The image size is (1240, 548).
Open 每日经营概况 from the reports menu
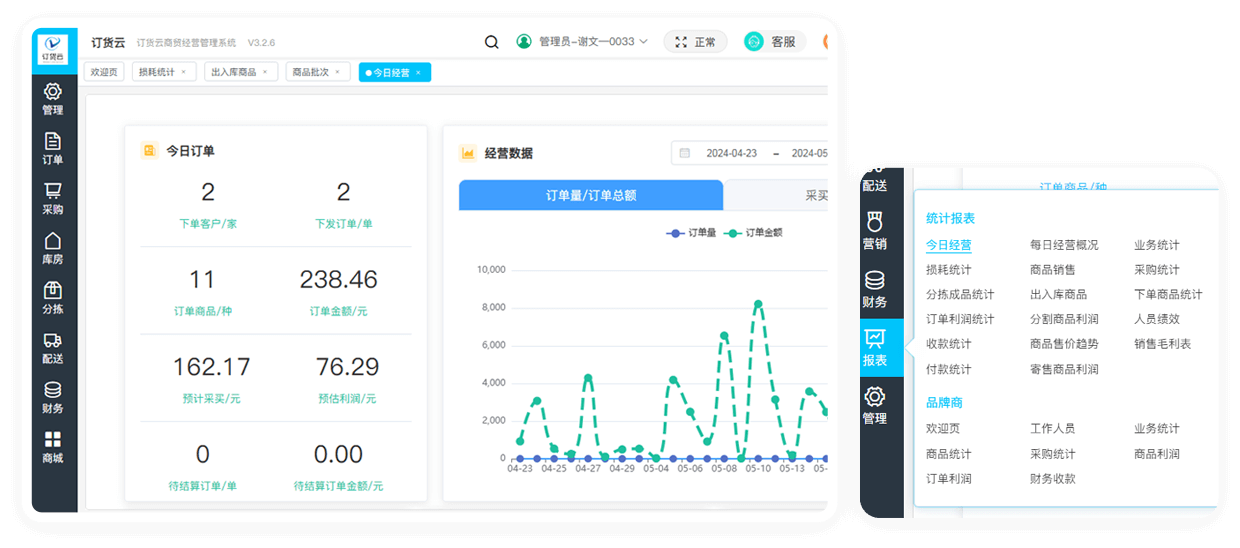click(1063, 245)
